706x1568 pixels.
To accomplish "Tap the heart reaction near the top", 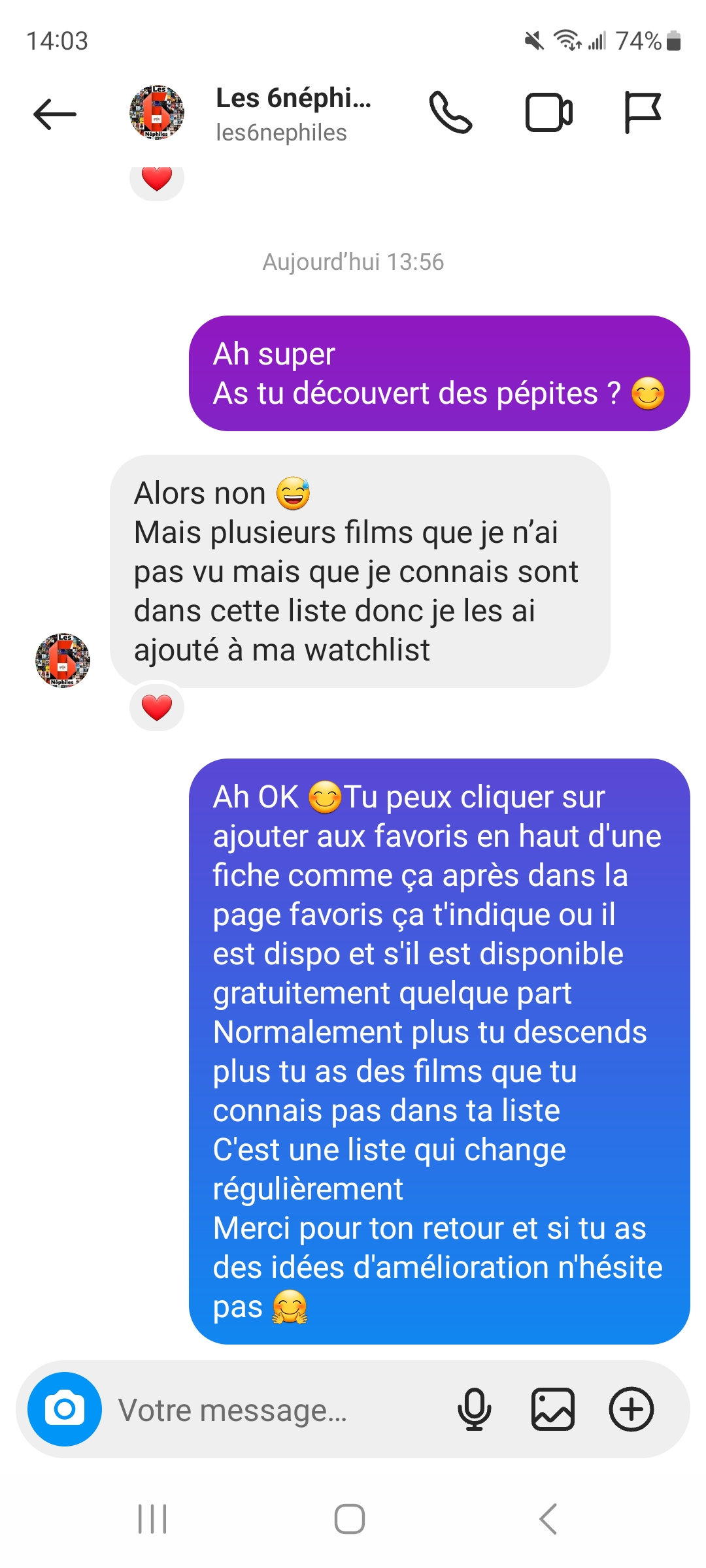I will (x=157, y=179).
